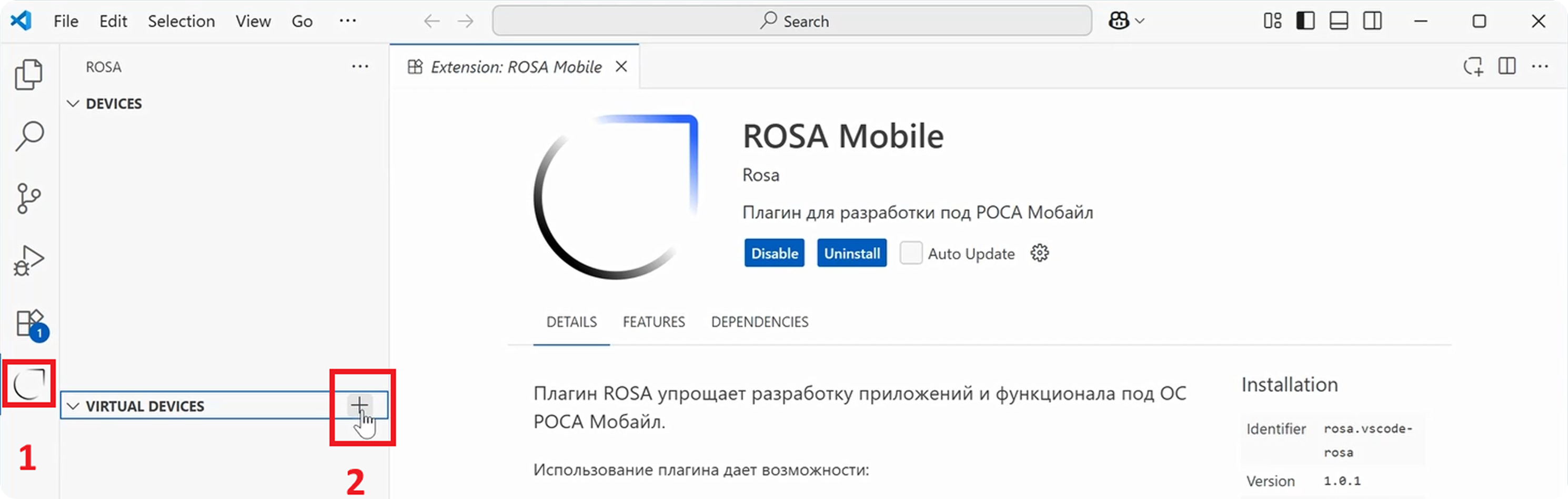Screen dimensions: 1568x499
Task: Open the Extensions view with badge
Action: 31,325
